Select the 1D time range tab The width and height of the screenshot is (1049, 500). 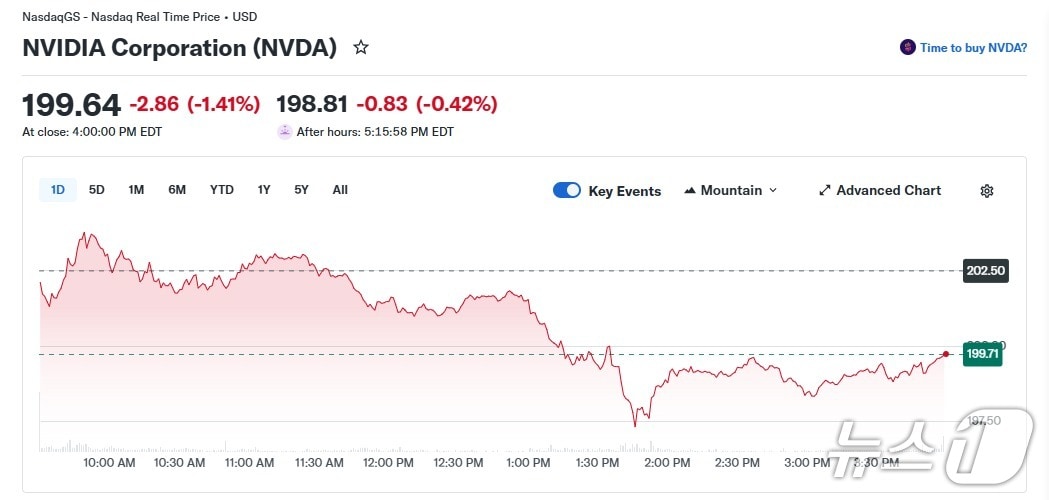pos(58,190)
